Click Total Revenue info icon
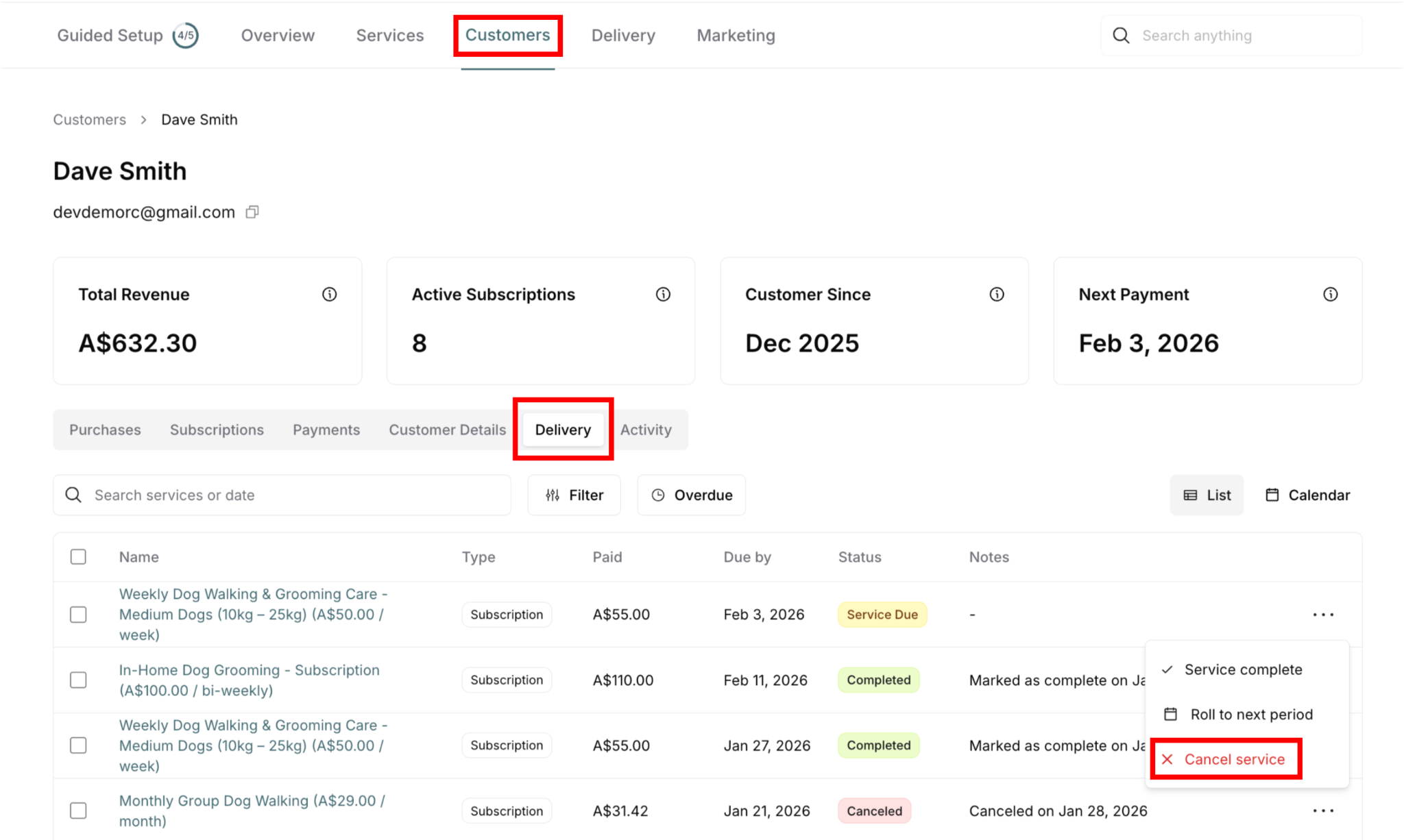 (330, 295)
